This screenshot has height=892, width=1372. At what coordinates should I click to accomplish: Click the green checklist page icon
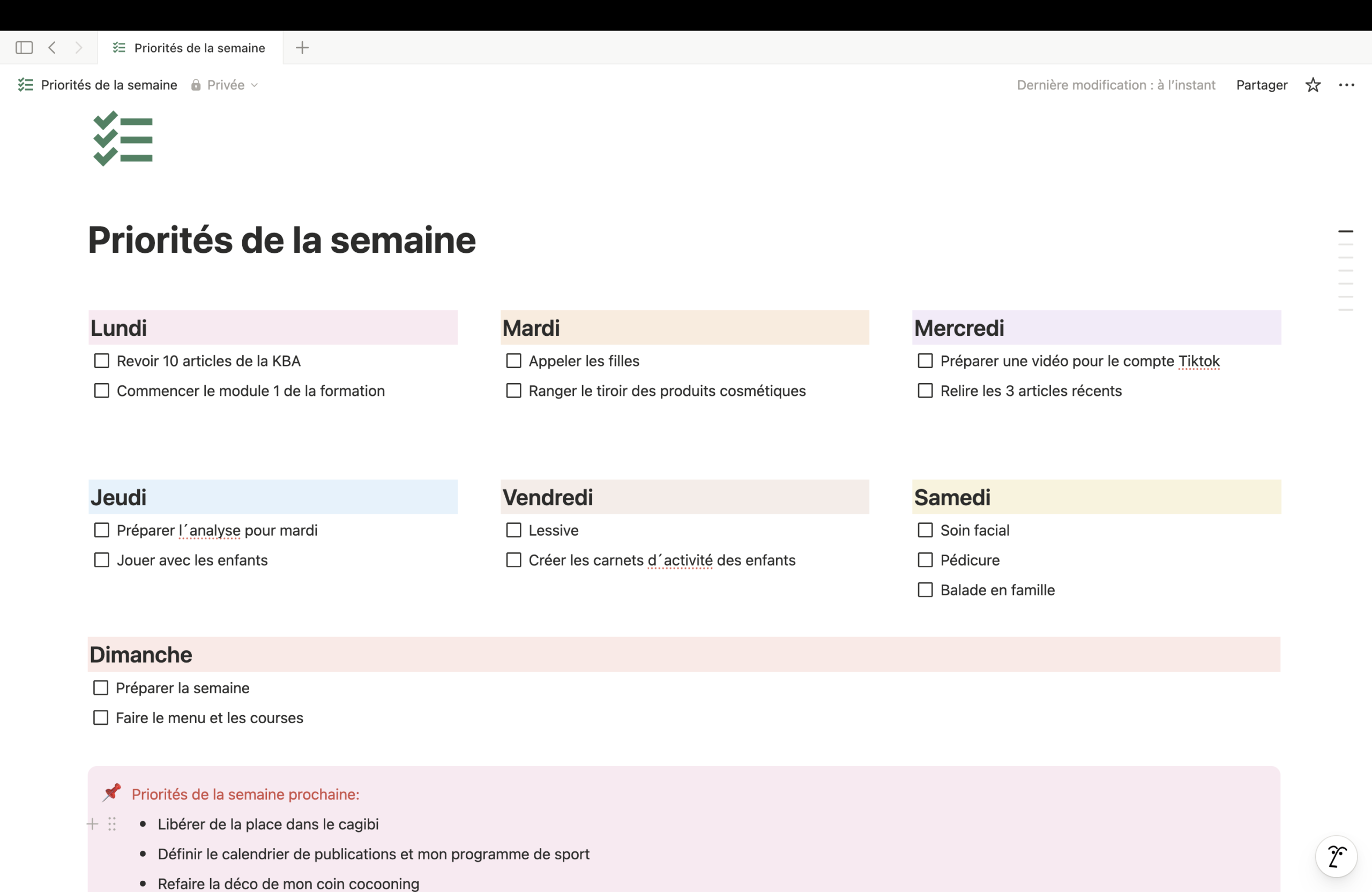coord(123,139)
